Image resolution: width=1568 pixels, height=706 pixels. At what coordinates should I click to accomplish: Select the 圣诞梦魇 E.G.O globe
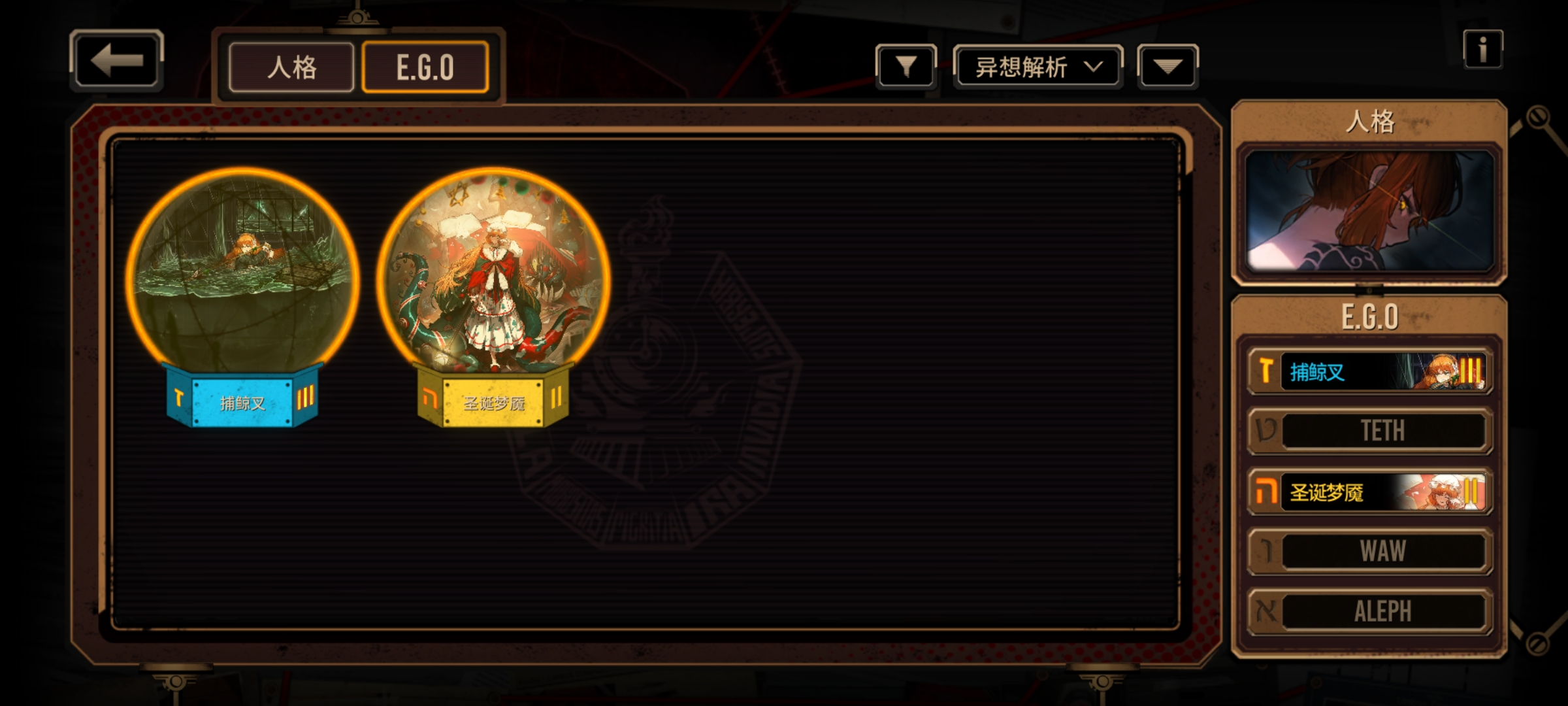493,271
